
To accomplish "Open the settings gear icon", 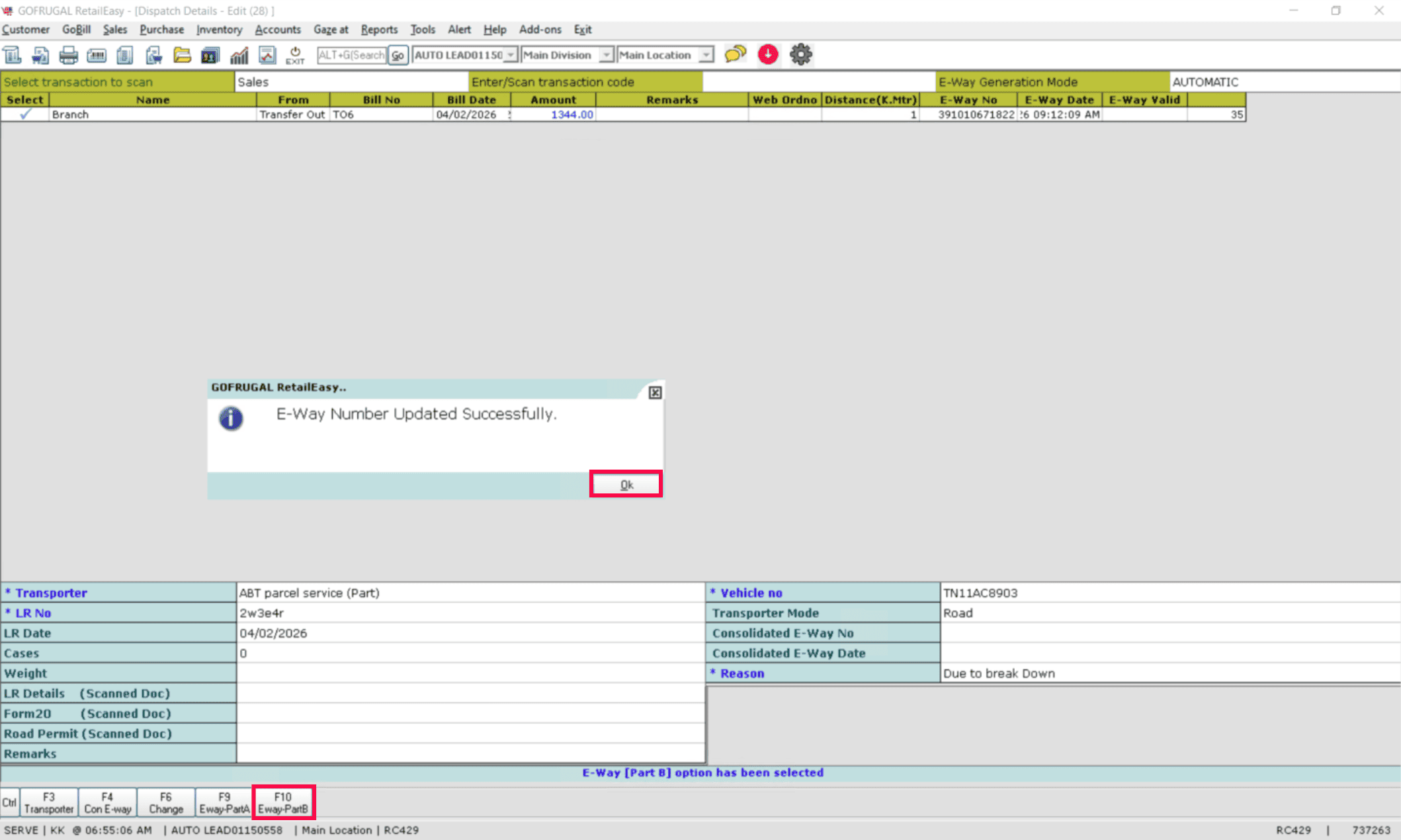I will [x=800, y=54].
